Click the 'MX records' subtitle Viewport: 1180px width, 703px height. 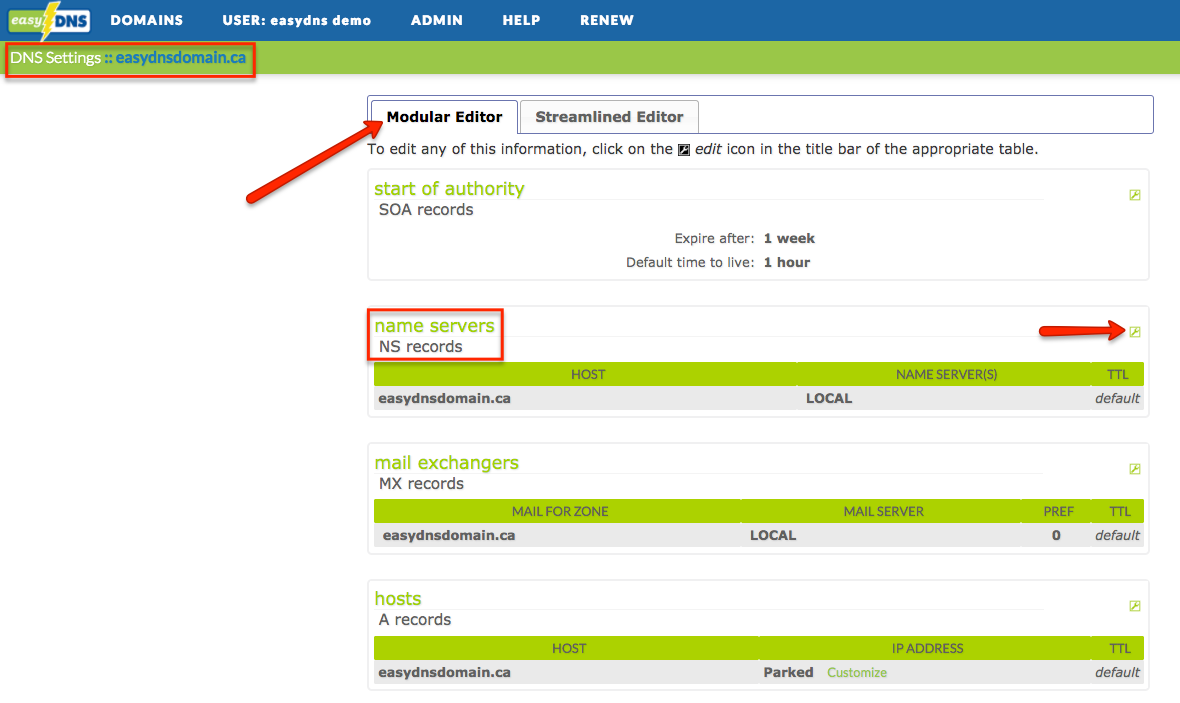tap(421, 484)
